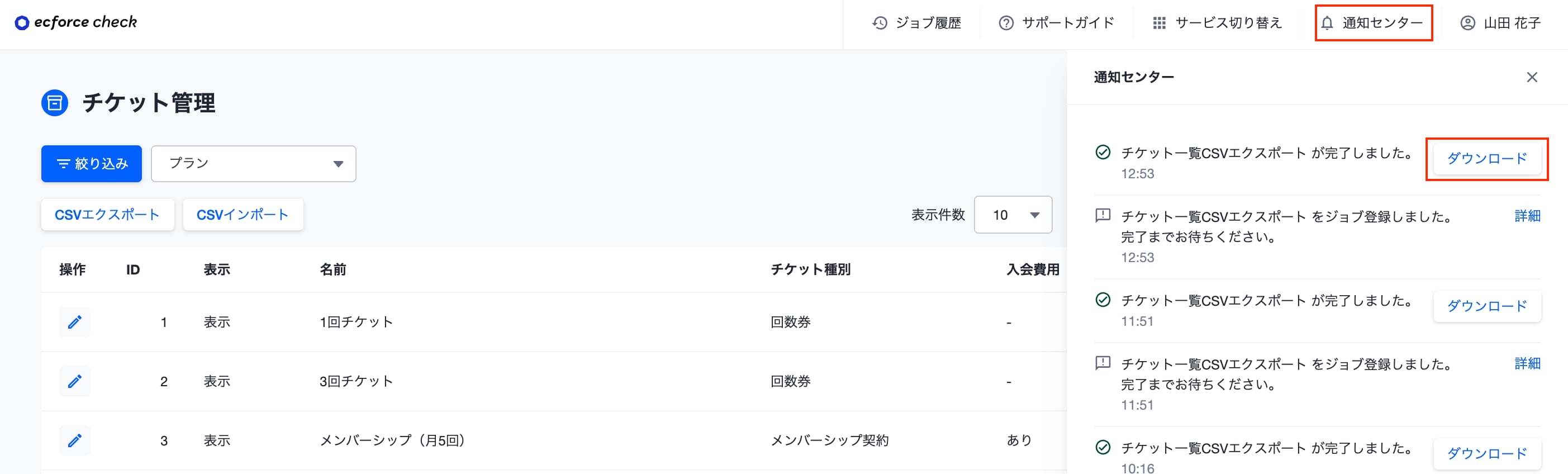
Task: Edit the 3回チケット row with the pencil icon
Action: pyautogui.click(x=74, y=381)
